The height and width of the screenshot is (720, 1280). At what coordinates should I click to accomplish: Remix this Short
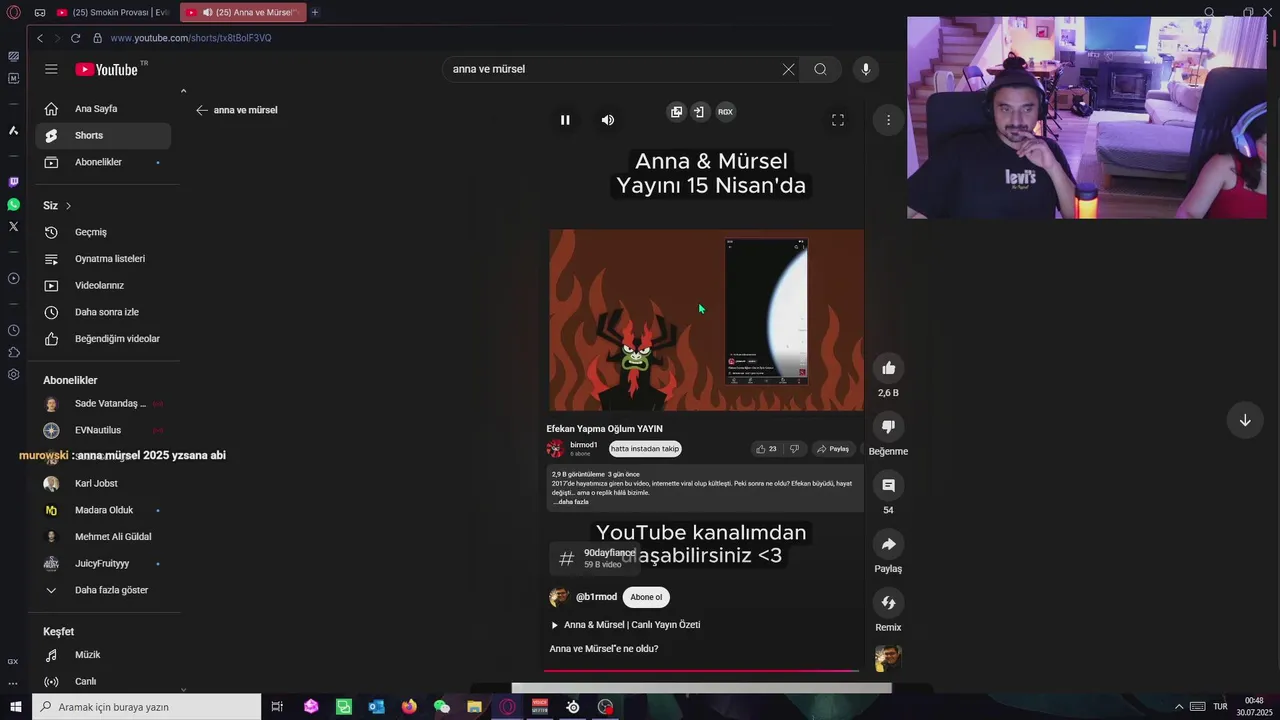click(x=888, y=603)
